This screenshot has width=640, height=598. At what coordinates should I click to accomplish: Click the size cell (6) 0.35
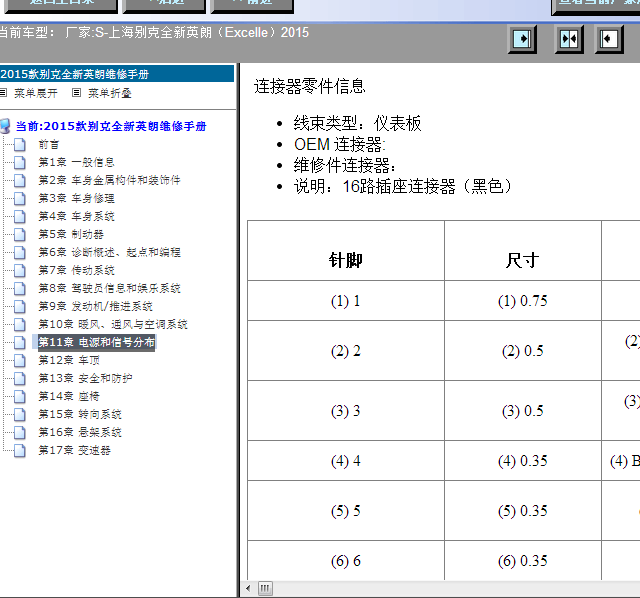(x=523, y=561)
